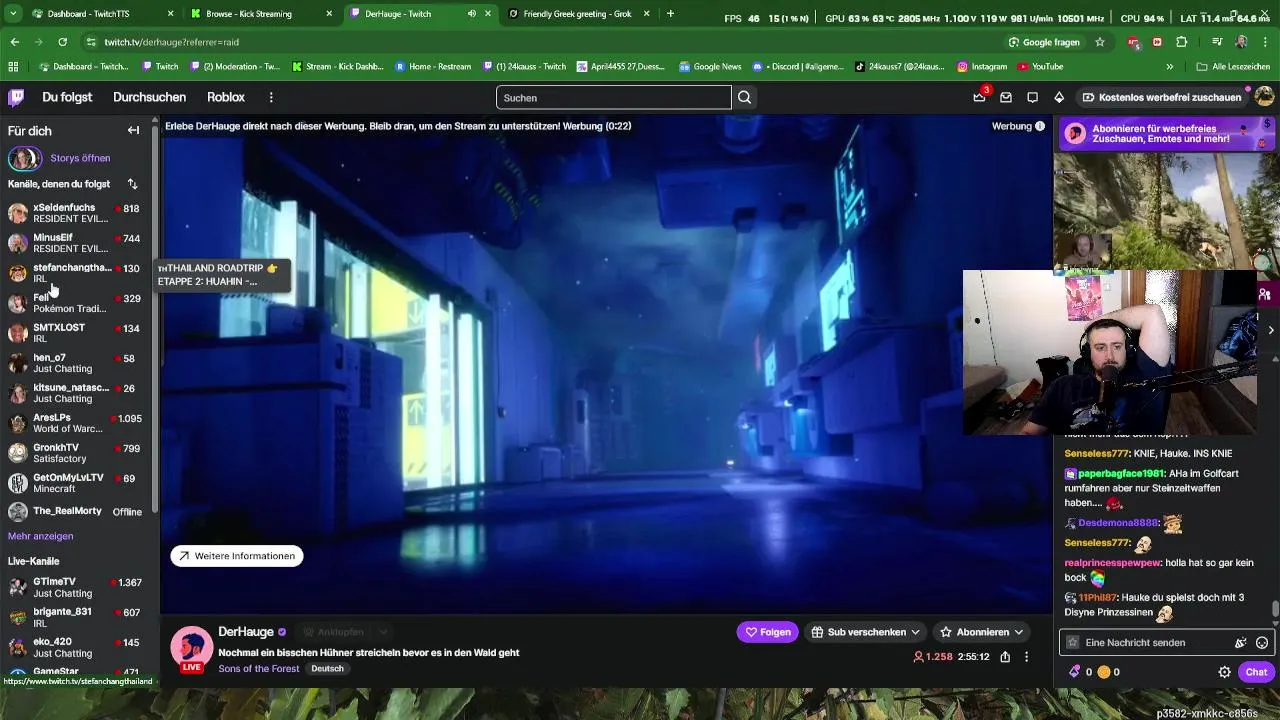Bookmark this page with star icon

(x=1100, y=42)
